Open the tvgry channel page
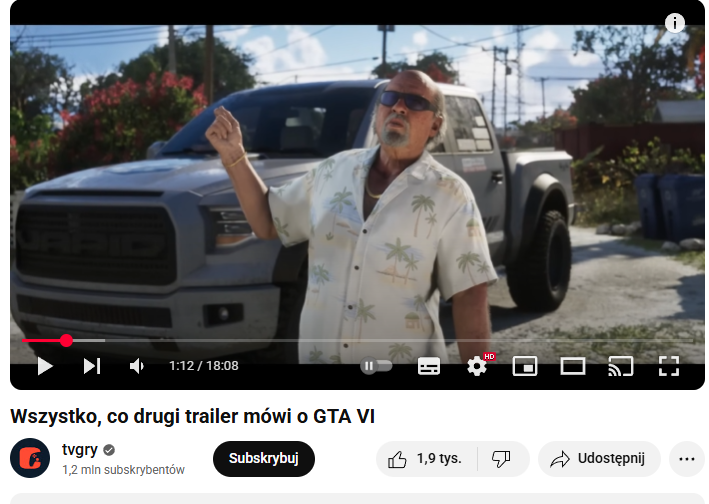709x504 pixels. pos(80,450)
